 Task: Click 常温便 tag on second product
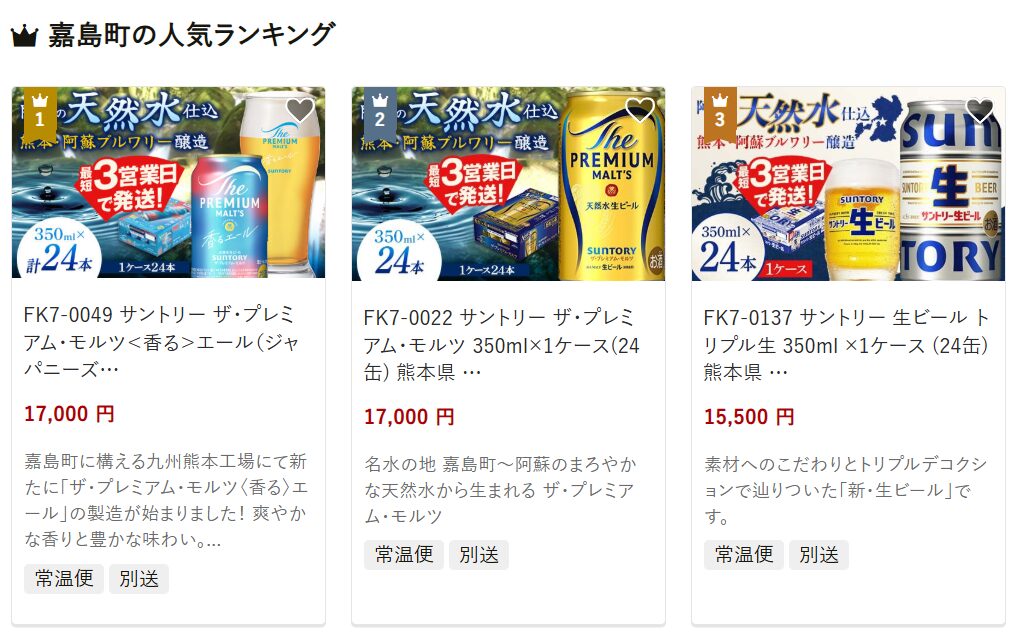tap(403, 555)
